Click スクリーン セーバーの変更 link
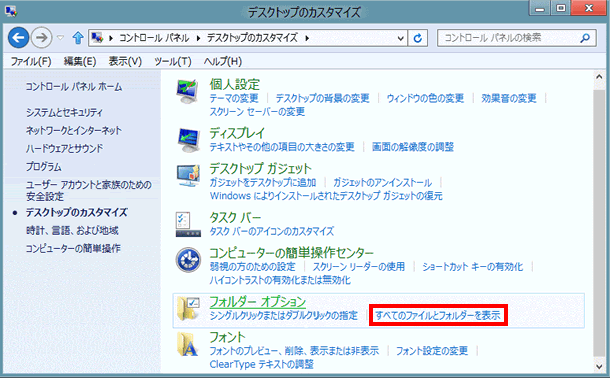The width and height of the screenshot is (610, 378). click(257, 112)
